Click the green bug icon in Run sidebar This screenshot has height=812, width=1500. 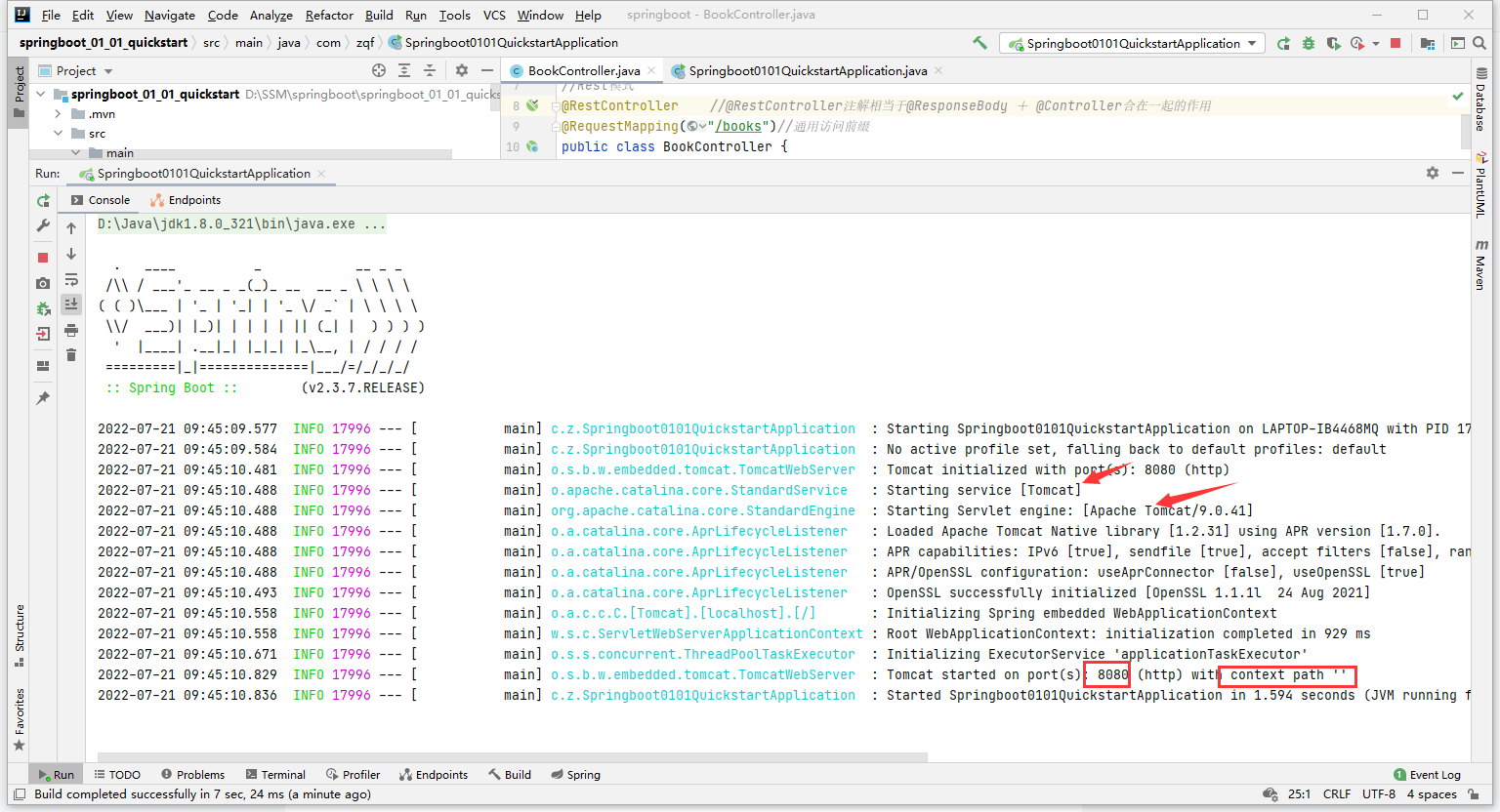(43, 308)
